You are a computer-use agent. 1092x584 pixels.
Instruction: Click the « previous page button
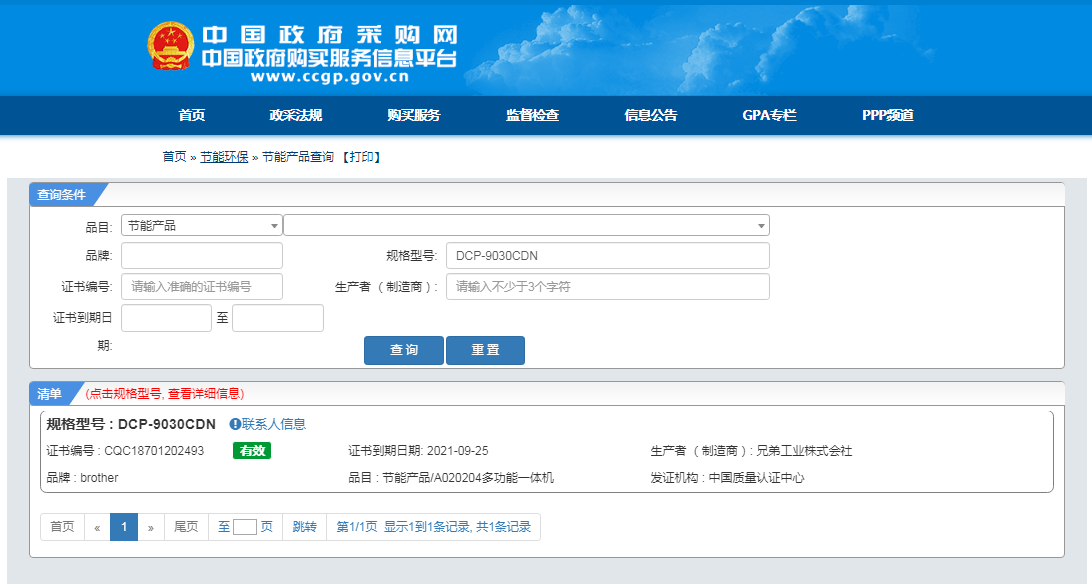[98, 527]
